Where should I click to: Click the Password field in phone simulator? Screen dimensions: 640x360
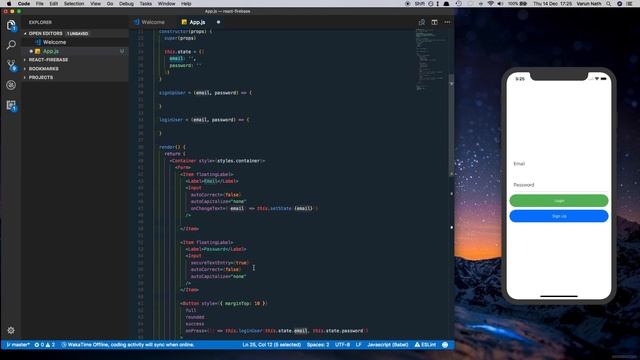(559, 184)
